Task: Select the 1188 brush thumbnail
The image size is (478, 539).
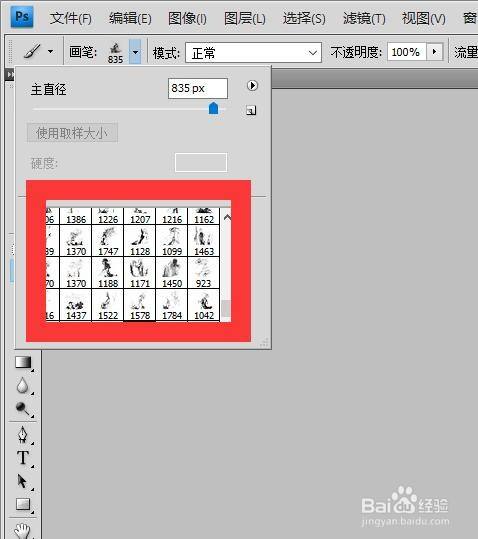Action: (108, 273)
